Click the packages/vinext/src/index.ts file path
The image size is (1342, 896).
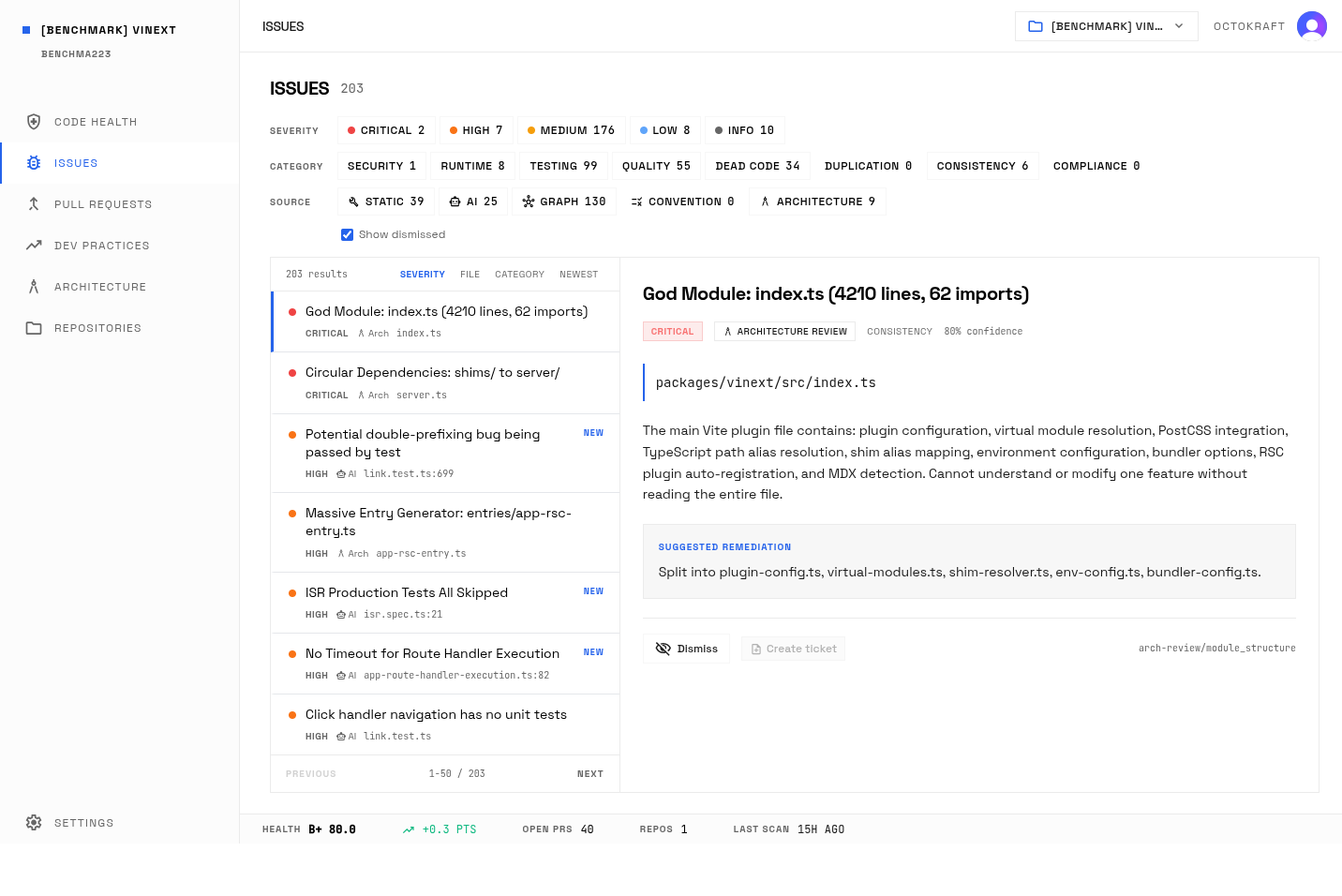pos(766,382)
